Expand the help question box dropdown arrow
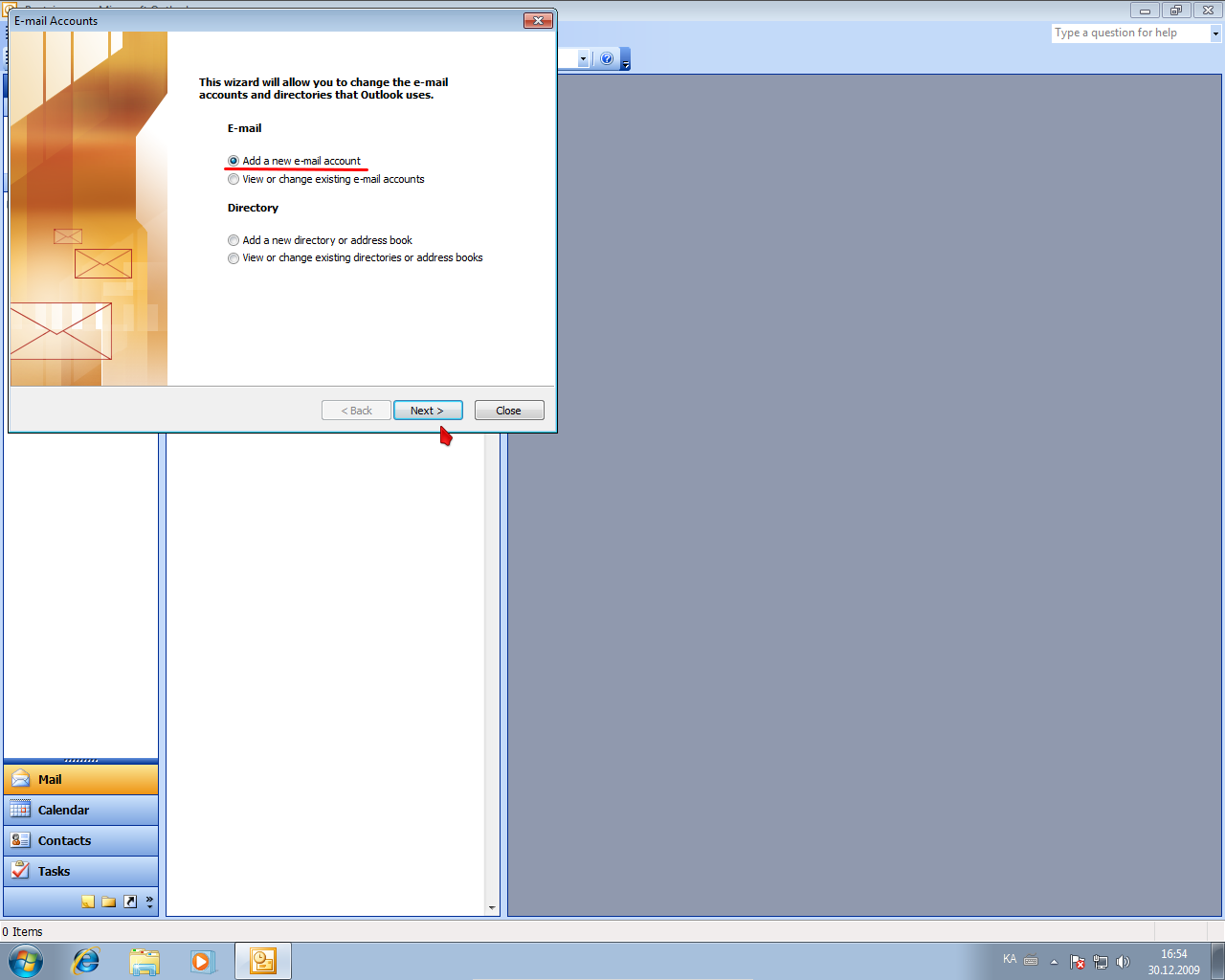 [1215, 33]
